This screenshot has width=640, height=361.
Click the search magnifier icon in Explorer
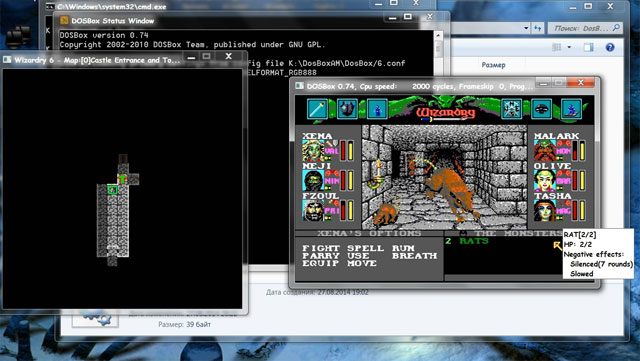pos(616,28)
